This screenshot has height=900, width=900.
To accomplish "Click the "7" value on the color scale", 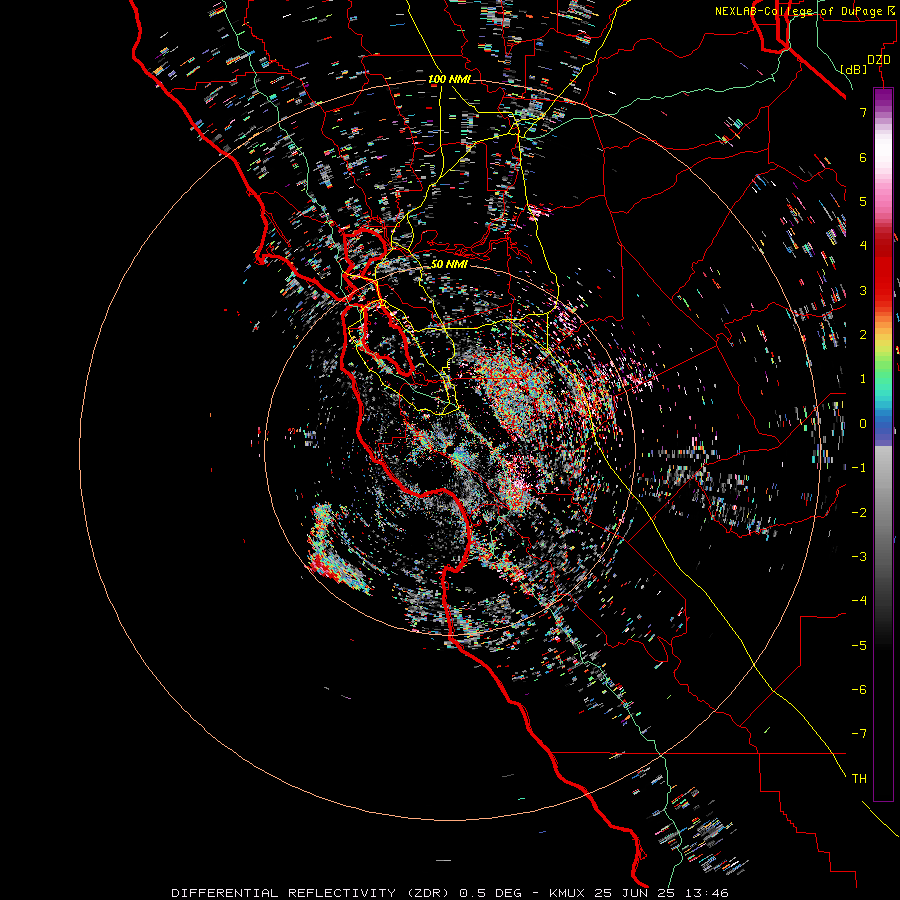I will [863, 112].
